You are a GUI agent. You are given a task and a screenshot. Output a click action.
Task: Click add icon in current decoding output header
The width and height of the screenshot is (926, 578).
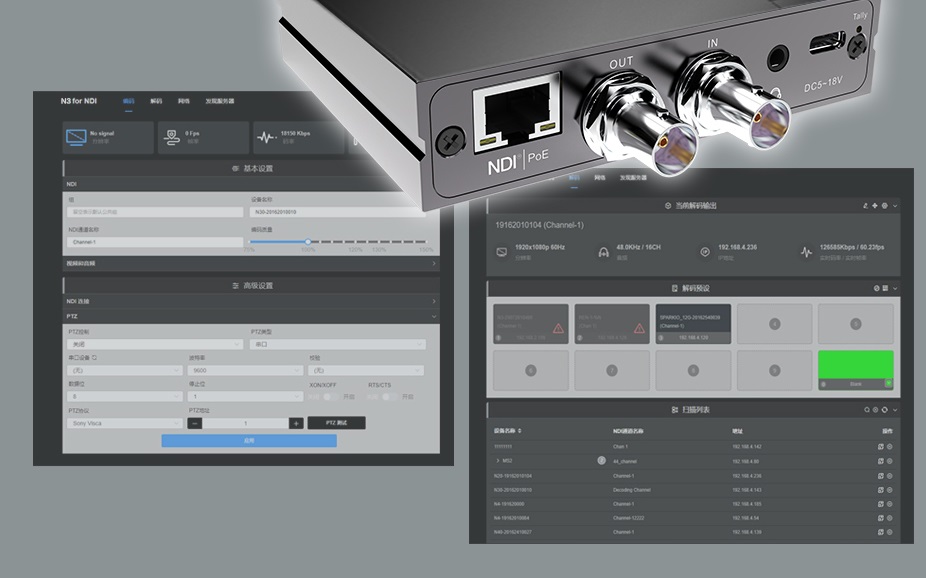875,205
